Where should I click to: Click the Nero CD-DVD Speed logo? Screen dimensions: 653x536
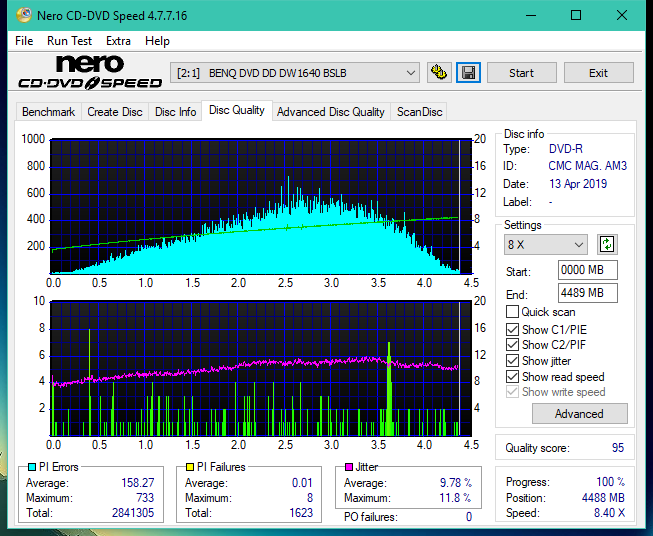tap(90, 72)
